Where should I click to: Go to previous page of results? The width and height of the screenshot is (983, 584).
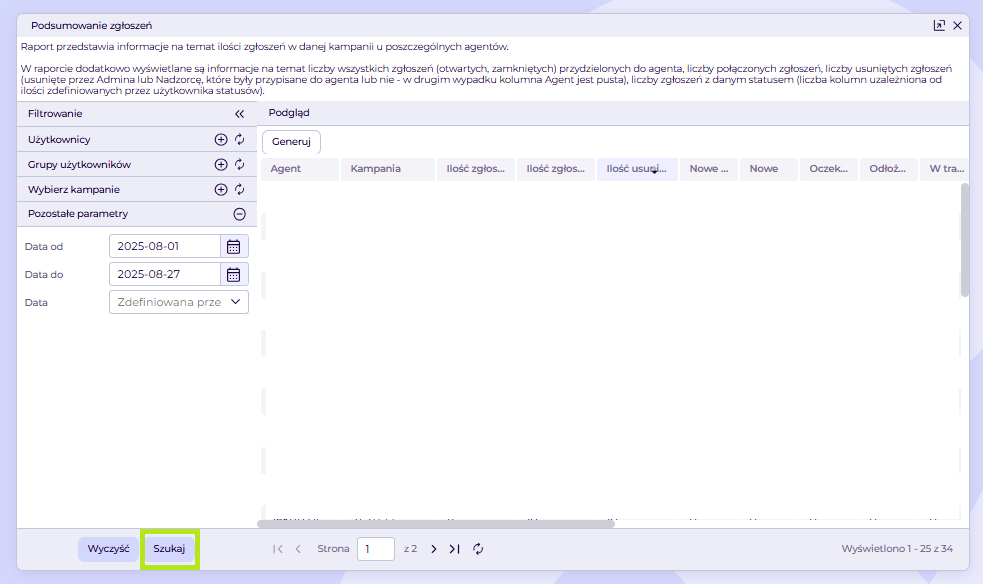(x=298, y=549)
